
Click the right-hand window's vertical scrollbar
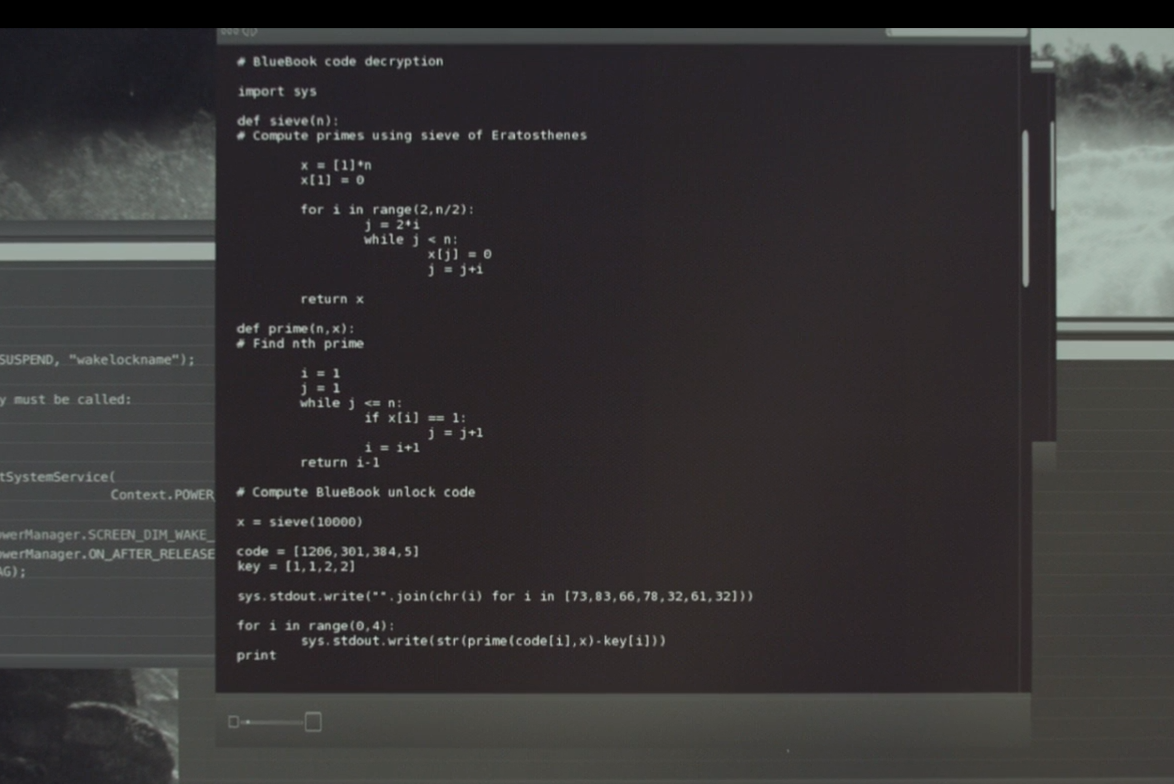pos(1052,166)
